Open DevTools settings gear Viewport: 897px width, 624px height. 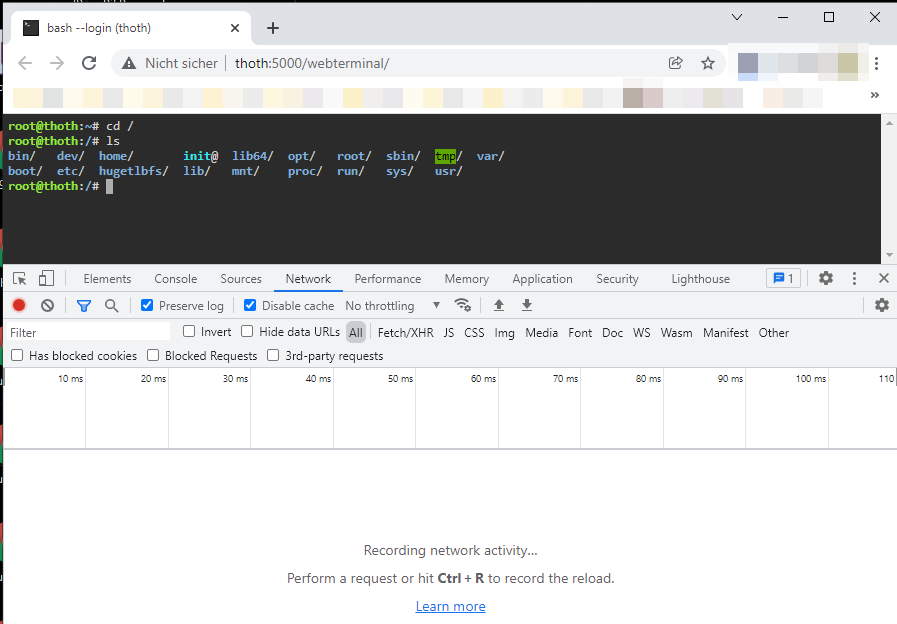(x=825, y=279)
